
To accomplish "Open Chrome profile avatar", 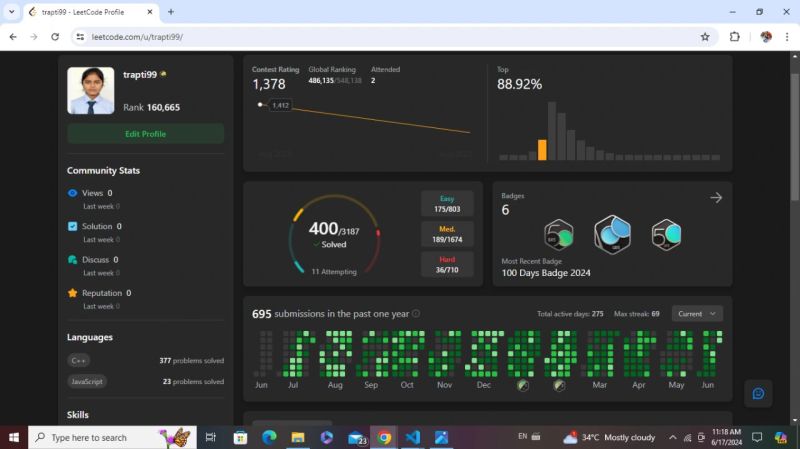I will coord(766,37).
